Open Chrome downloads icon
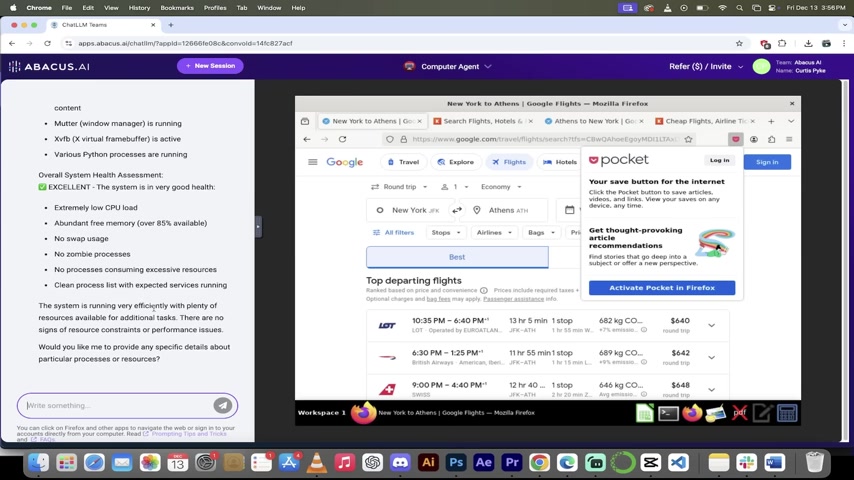The image size is (854, 480). coord(808,43)
